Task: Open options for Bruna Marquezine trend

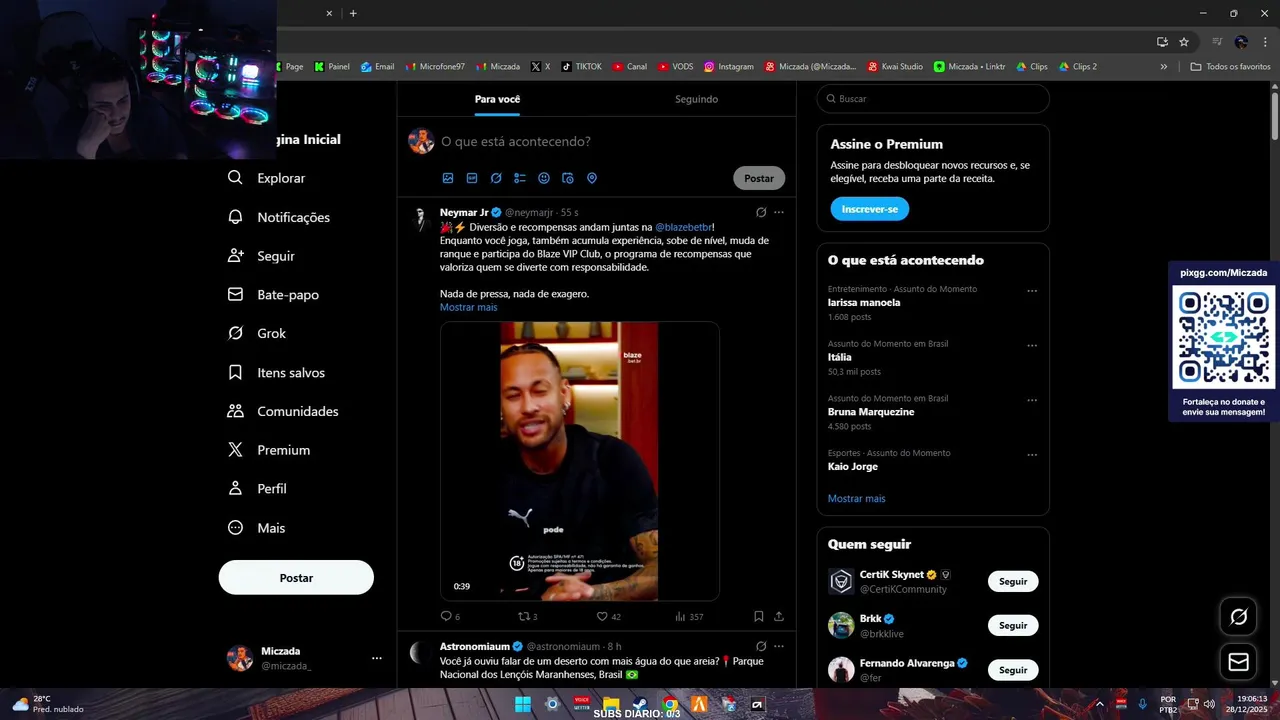Action: (x=1032, y=401)
